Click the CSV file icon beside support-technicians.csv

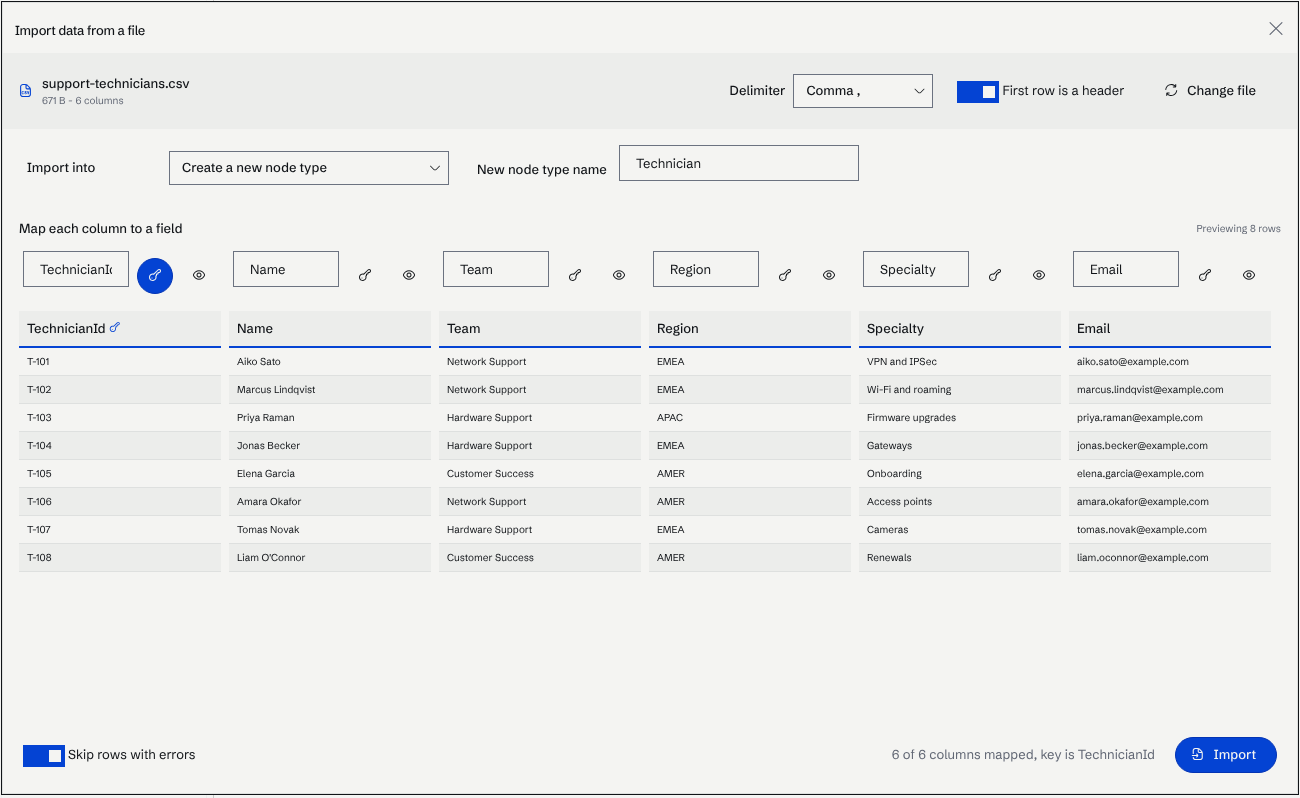pyautogui.click(x=26, y=91)
